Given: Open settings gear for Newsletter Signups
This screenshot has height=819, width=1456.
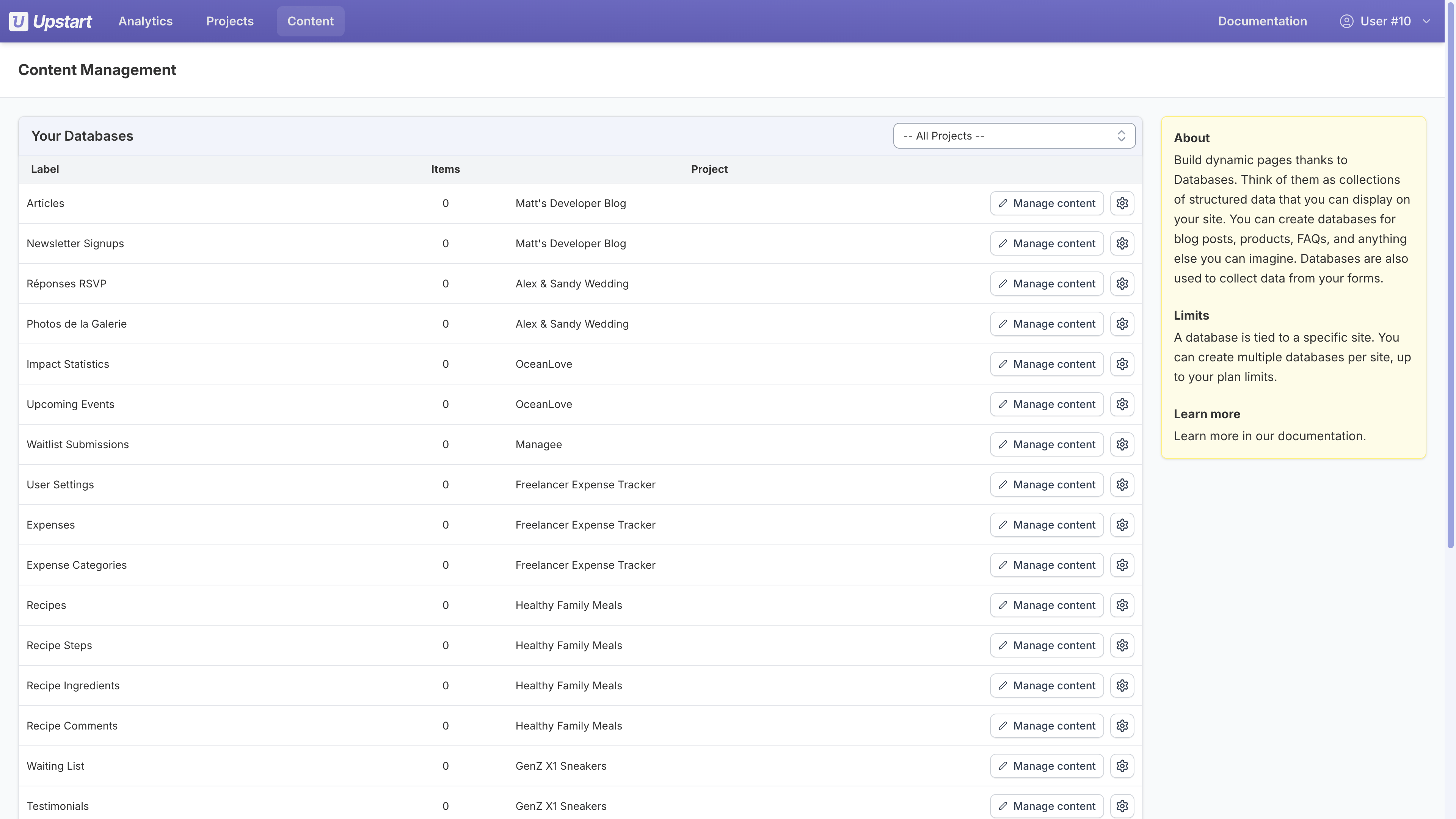Looking at the screenshot, I should [x=1122, y=243].
